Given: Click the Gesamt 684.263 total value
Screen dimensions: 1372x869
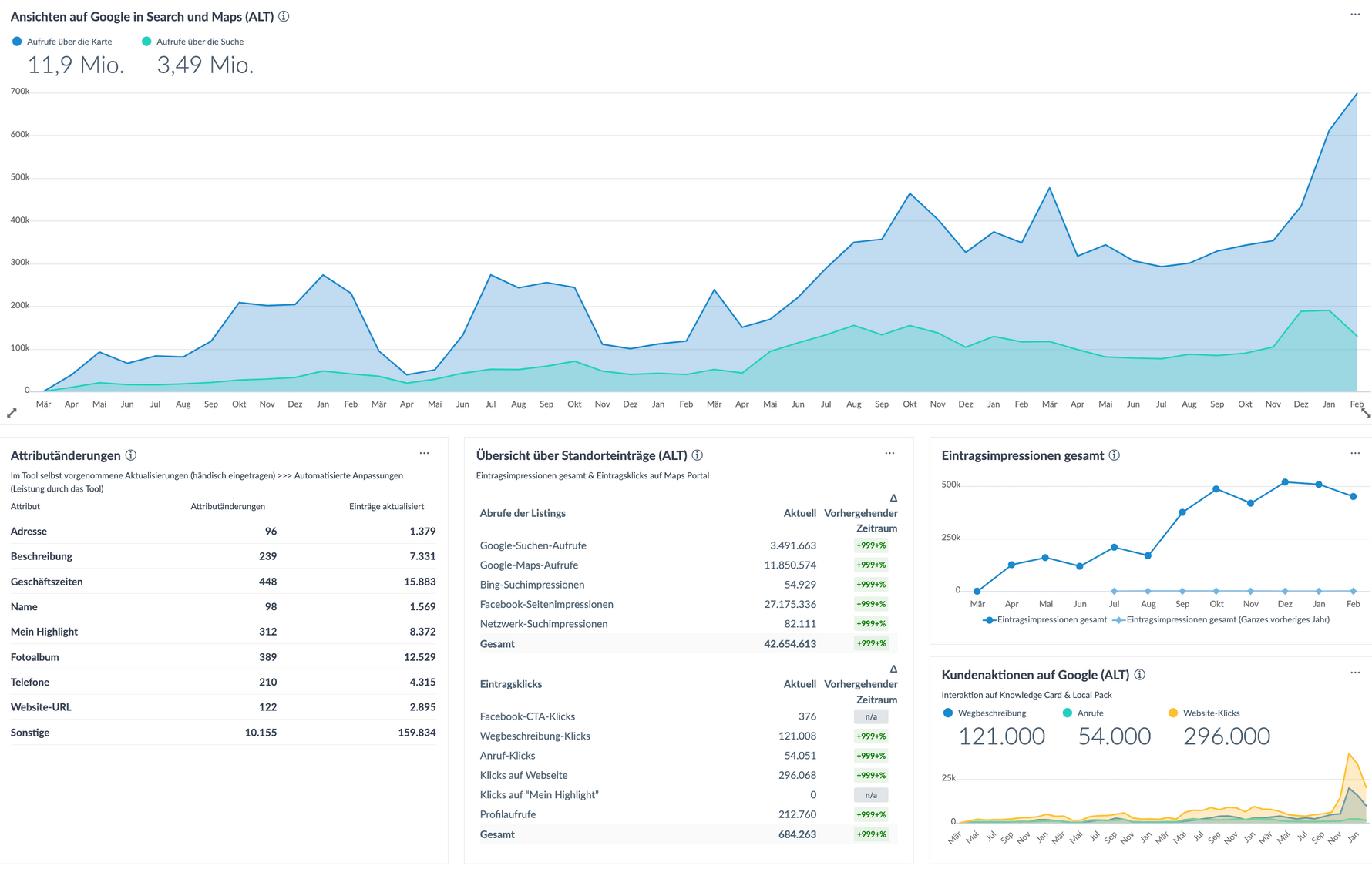Looking at the screenshot, I should tap(797, 834).
